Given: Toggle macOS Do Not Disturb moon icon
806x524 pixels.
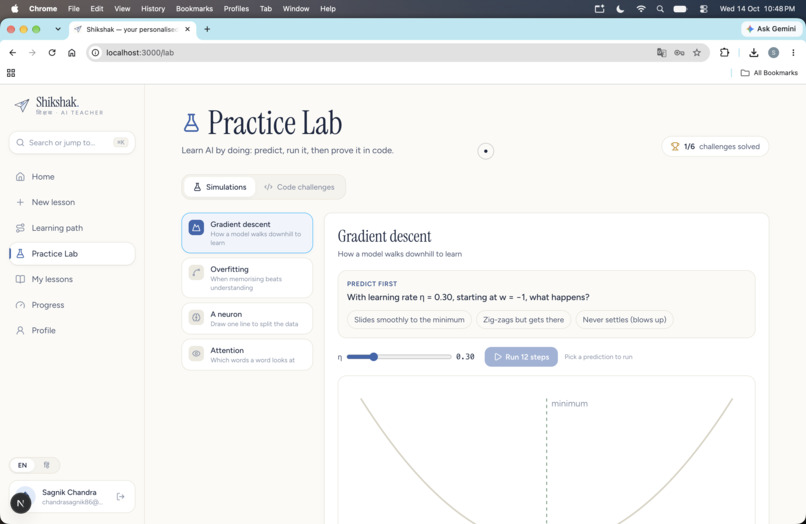Looking at the screenshot, I should point(620,9).
